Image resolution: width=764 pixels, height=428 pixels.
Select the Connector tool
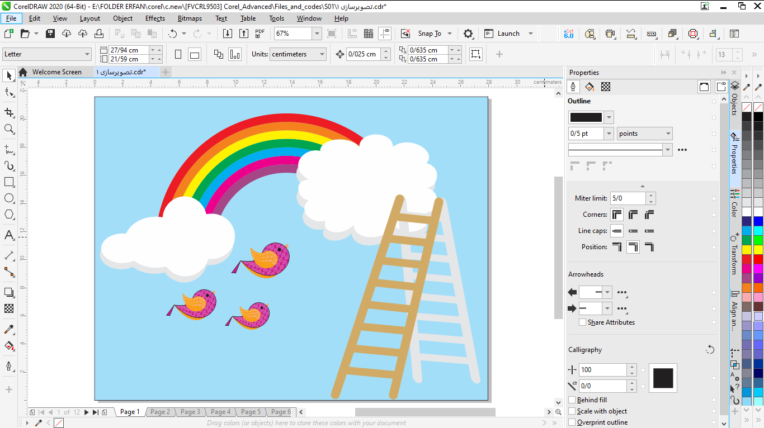9,272
